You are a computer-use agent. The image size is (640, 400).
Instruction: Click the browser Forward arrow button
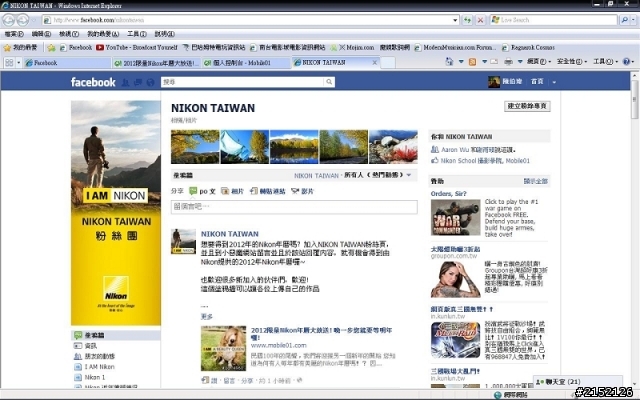coord(23,20)
